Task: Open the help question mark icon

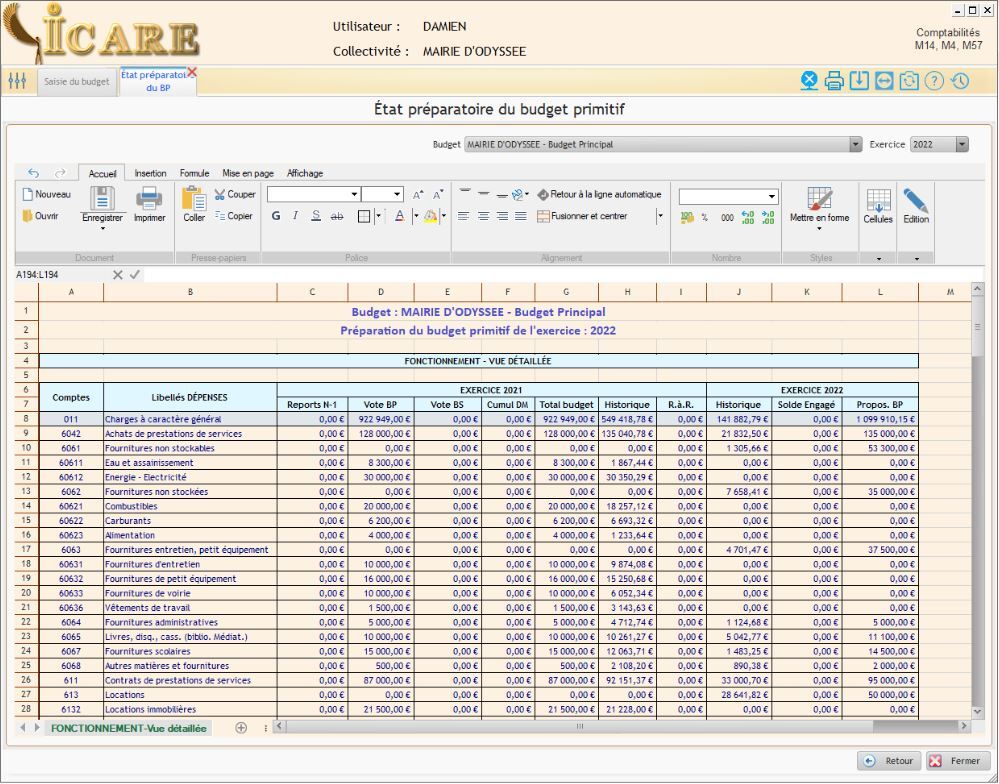Action: pos(934,82)
